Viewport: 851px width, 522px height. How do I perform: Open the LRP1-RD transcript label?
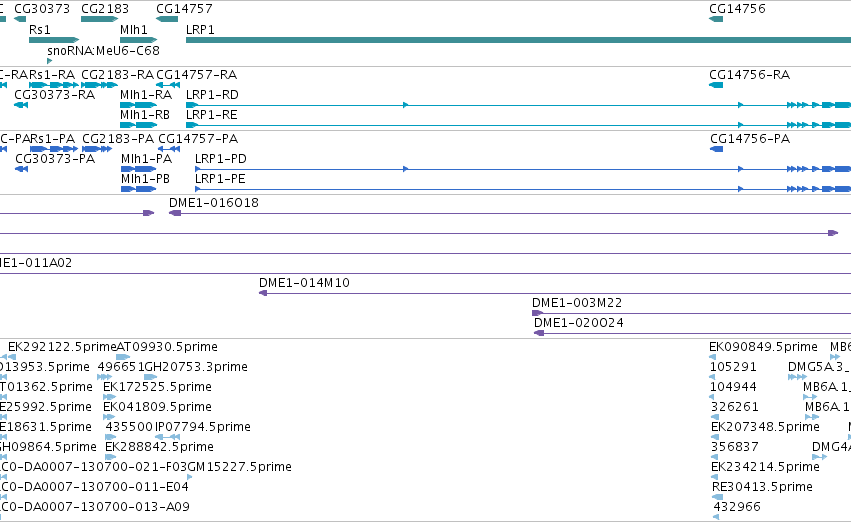212,94
